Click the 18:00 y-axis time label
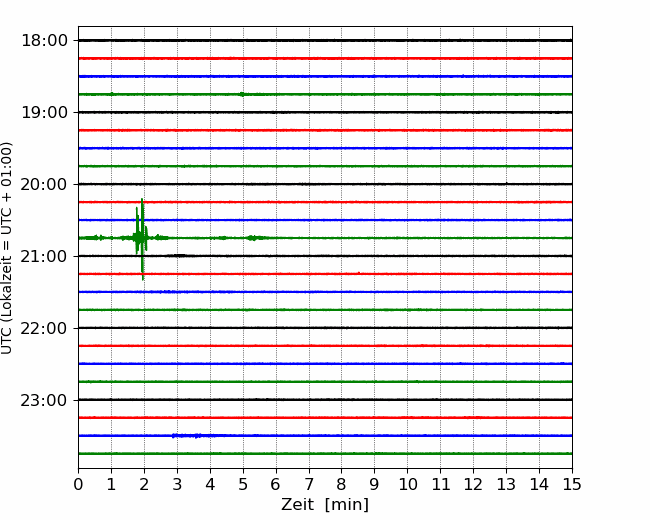This screenshot has width=650, height=520. [x=44, y=41]
